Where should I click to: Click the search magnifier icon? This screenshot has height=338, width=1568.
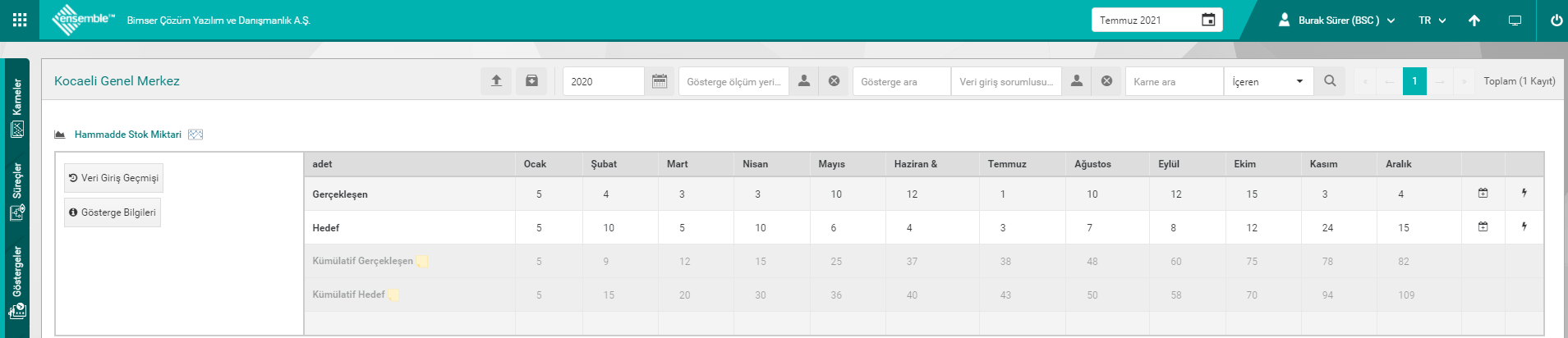pos(1330,81)
